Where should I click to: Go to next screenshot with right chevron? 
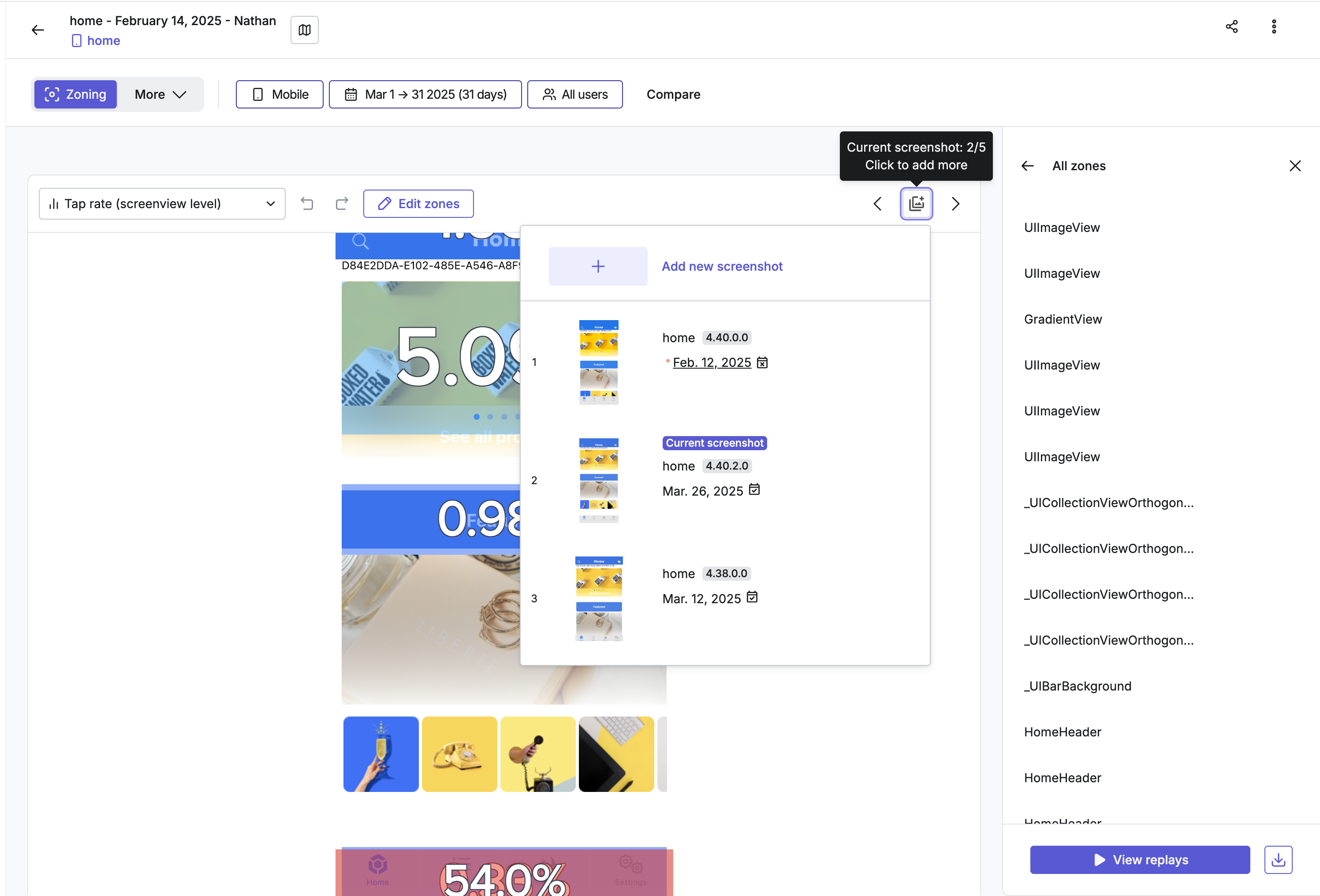pos(955,203)
